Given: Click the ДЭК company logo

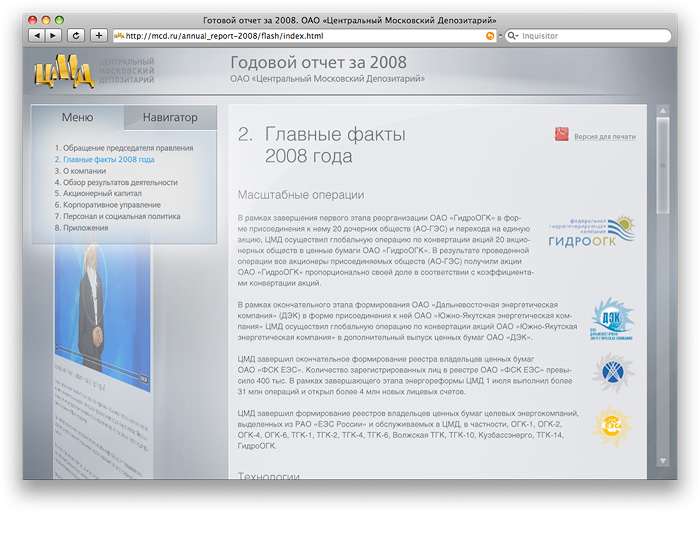Looking at the screenshot, I should (612, 319).
